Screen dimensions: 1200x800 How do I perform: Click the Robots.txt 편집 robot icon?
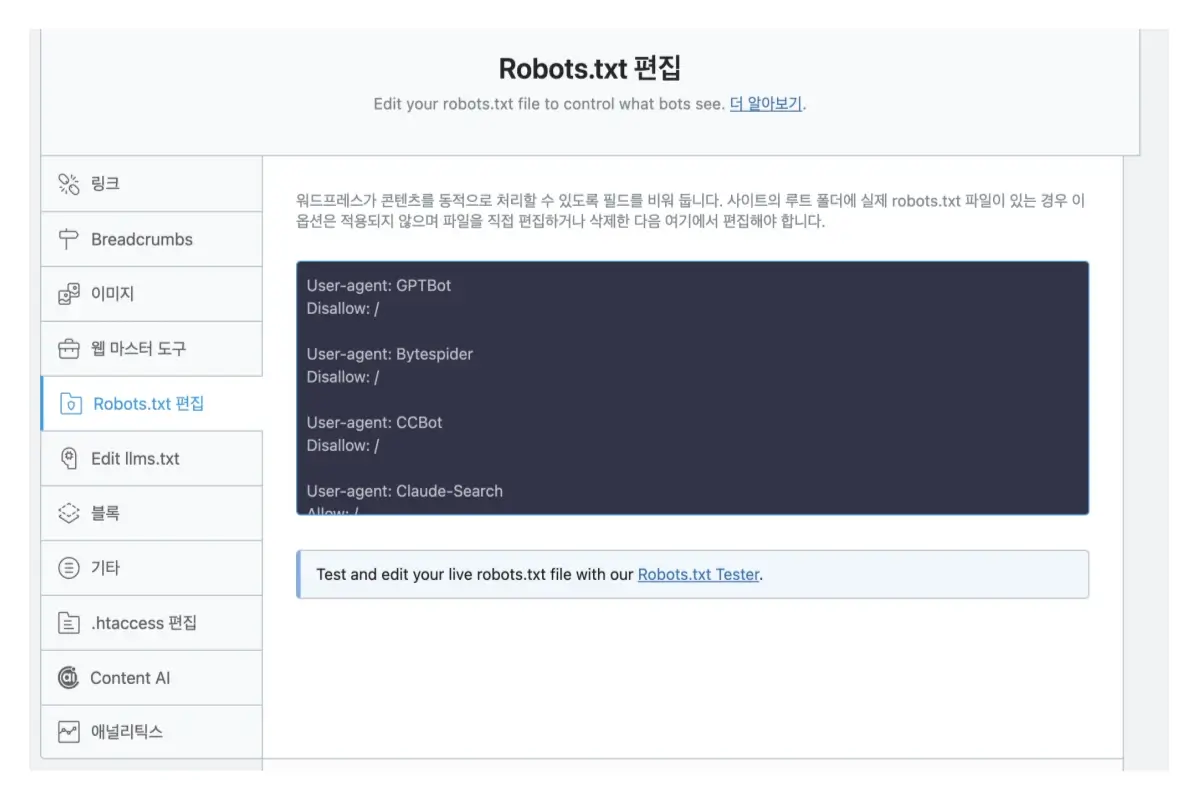(68, 403)
